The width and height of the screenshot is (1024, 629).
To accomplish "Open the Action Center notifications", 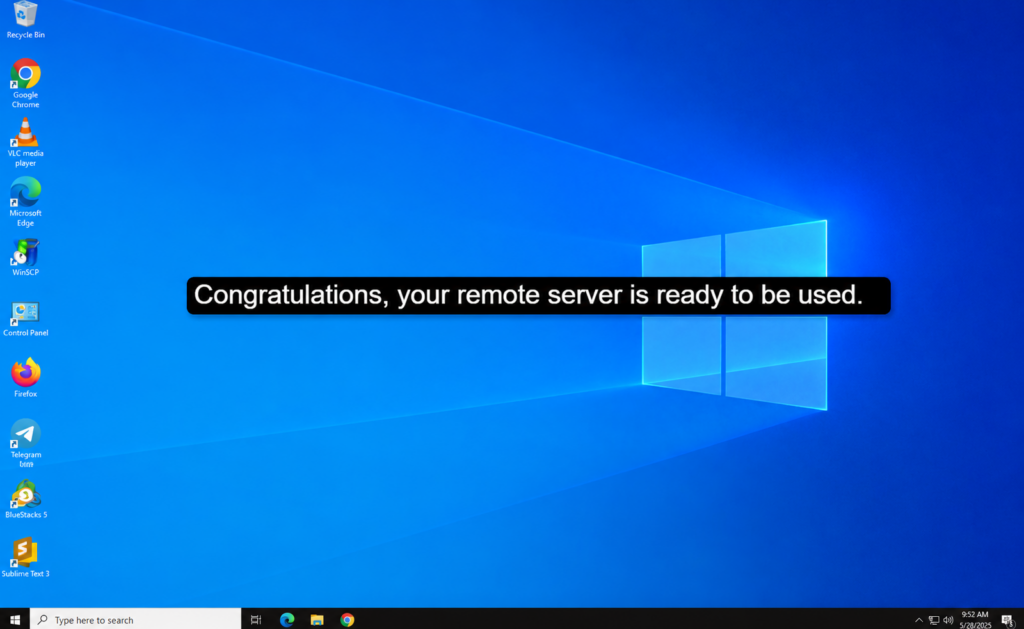I will click(x=1008, y=620).
